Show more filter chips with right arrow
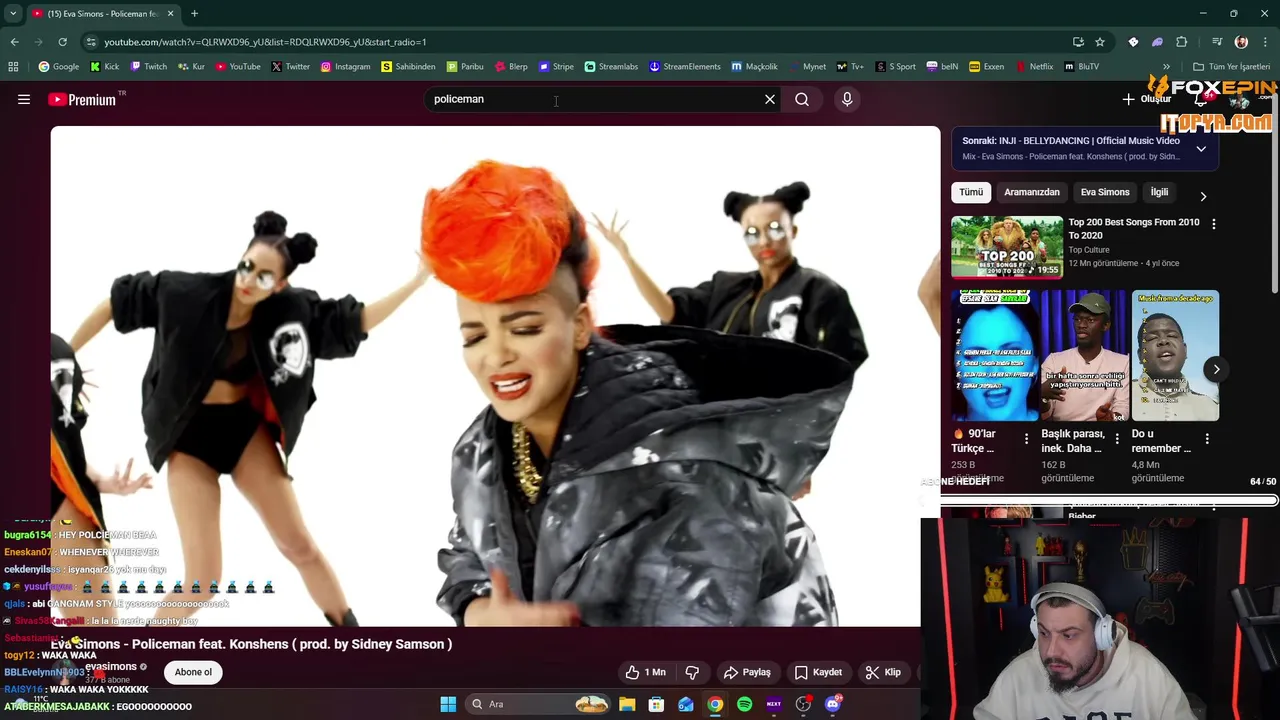 (x=1203, y=196)
